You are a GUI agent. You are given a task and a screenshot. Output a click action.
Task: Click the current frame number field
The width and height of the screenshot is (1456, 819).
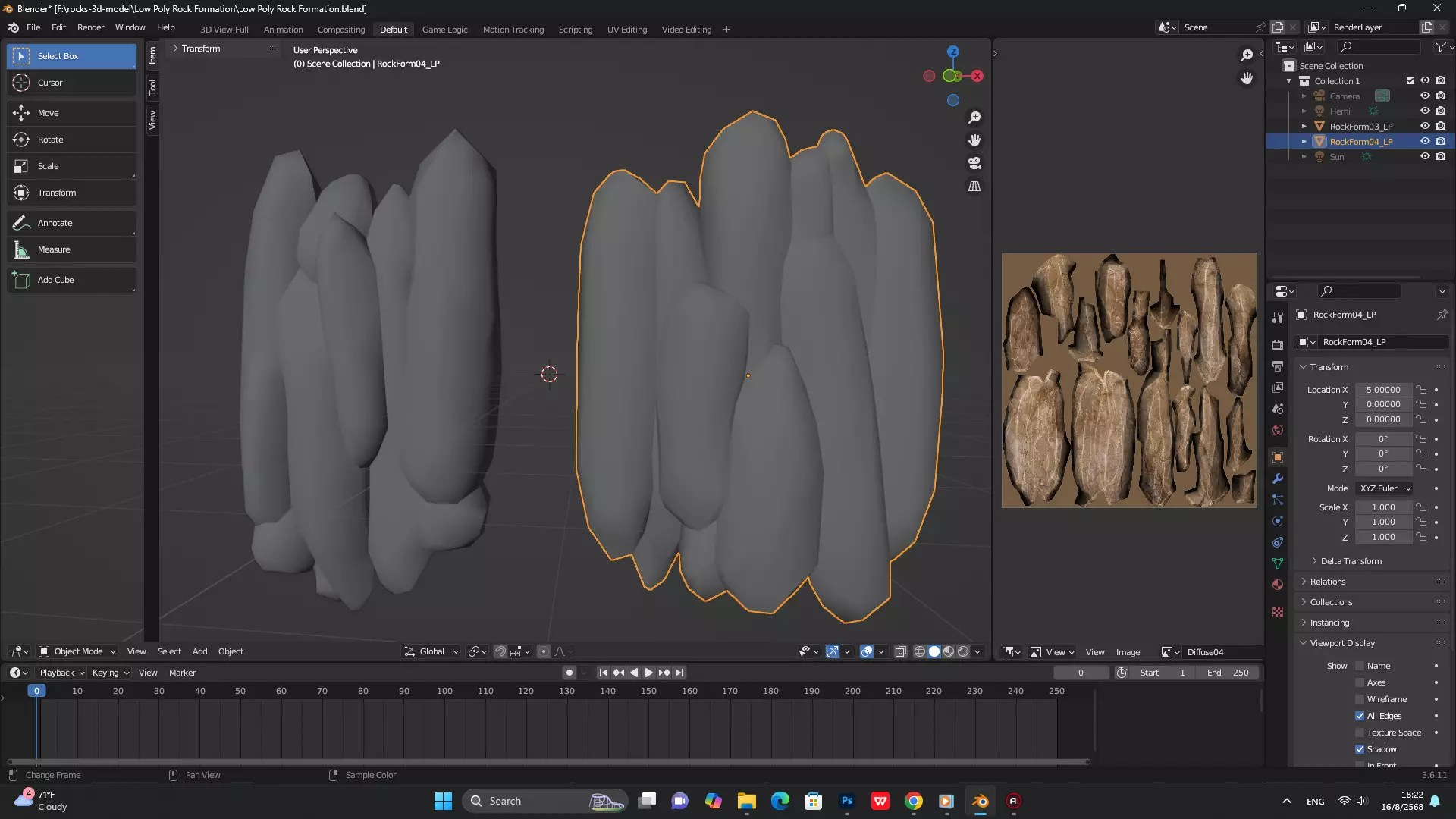pyautogui.click(x=1081, y=673)
